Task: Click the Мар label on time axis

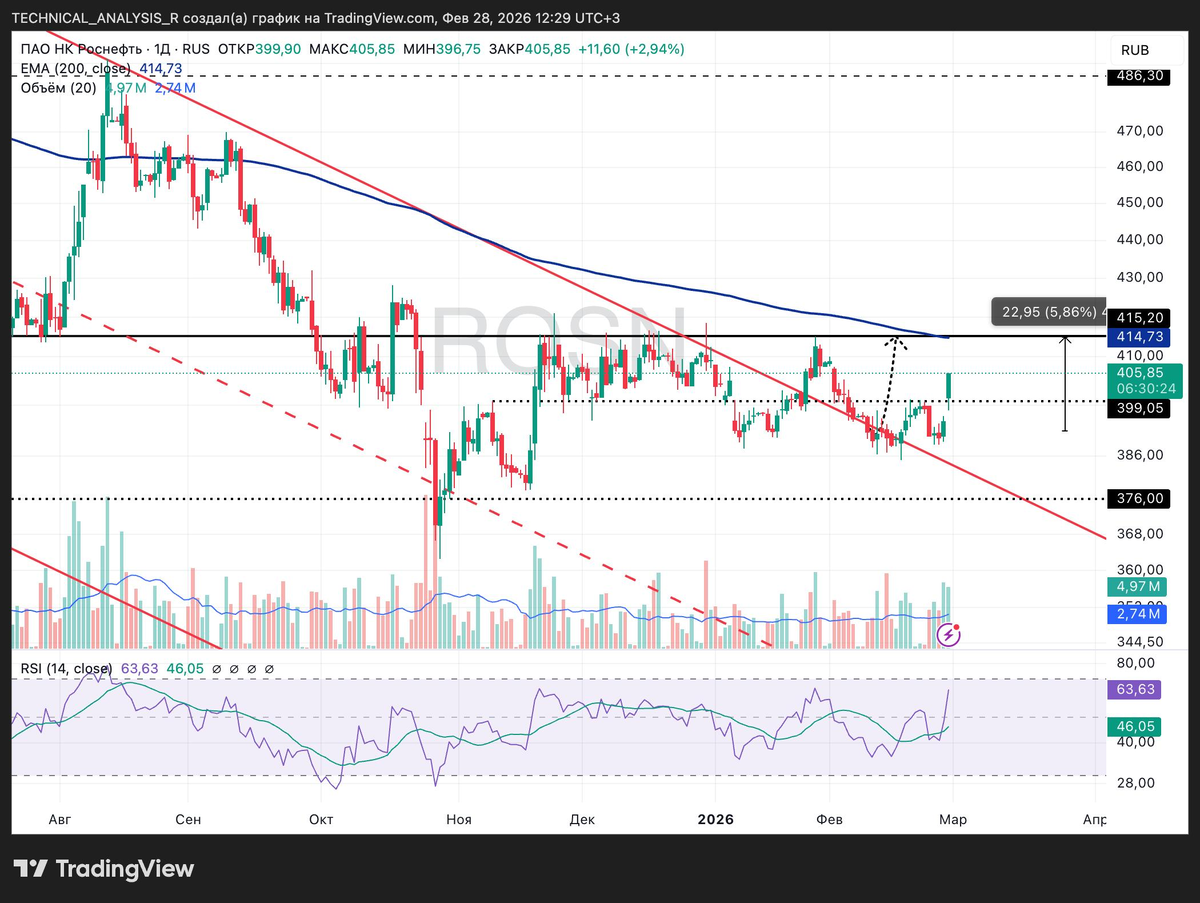Action: coord(953,819)
